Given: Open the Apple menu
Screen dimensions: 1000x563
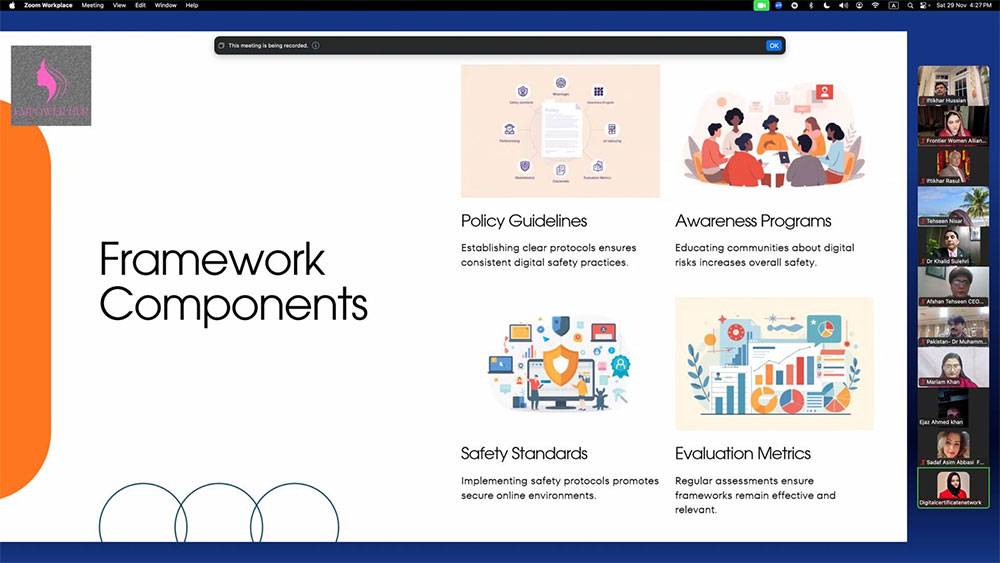Looking at the screenshot, I should click(x=12, y=5).
